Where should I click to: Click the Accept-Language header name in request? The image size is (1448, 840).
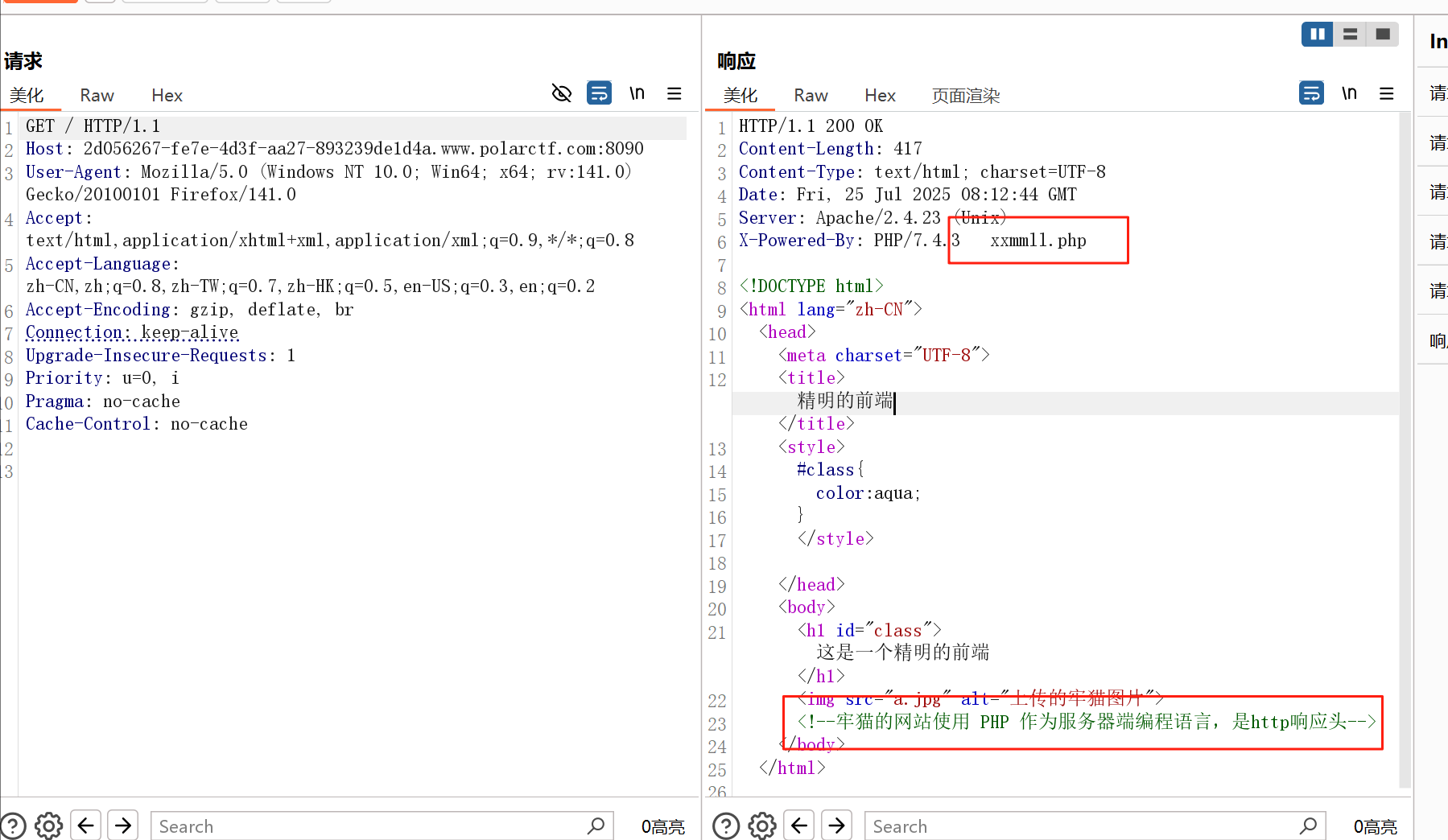[x=98, y=264]
